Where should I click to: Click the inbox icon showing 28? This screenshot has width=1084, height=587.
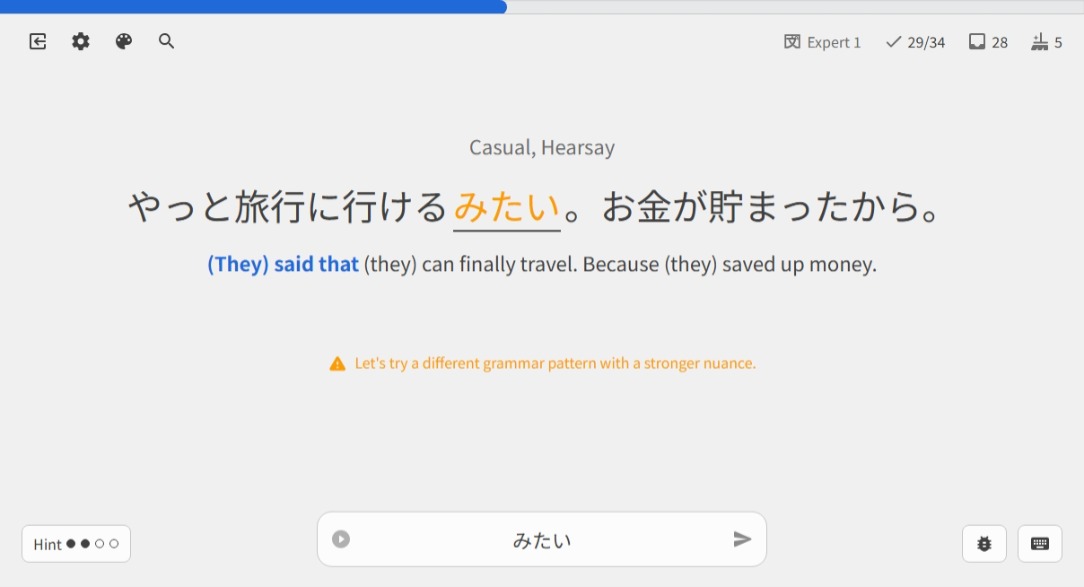[x=988, y=42]
